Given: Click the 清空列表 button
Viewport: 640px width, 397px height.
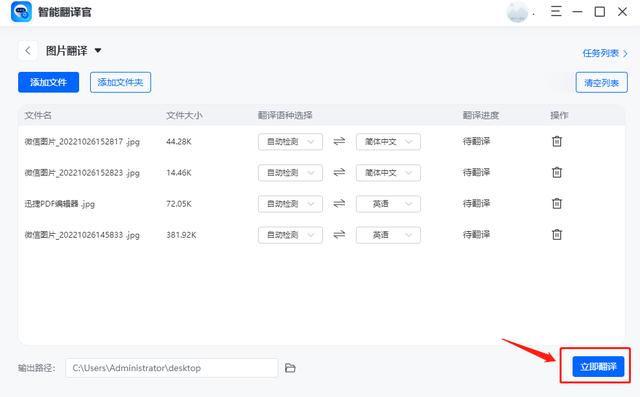Looking at the screenshot, I should [x=602, y=83].
